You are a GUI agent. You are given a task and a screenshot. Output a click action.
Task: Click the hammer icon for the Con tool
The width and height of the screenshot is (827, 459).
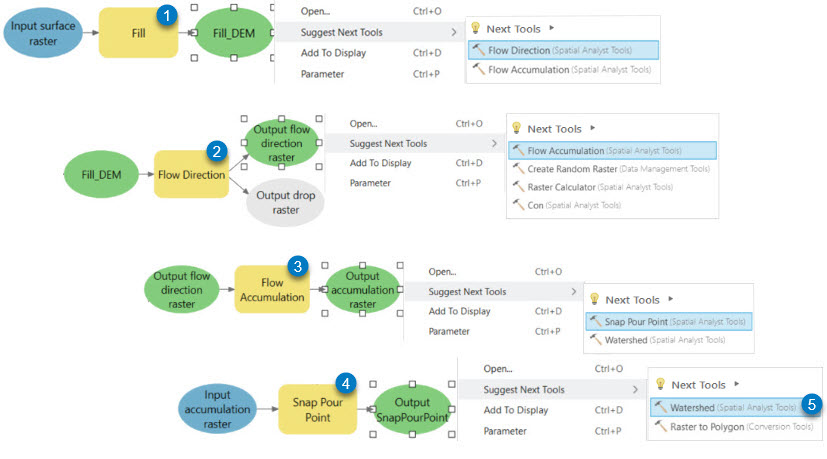518,204
